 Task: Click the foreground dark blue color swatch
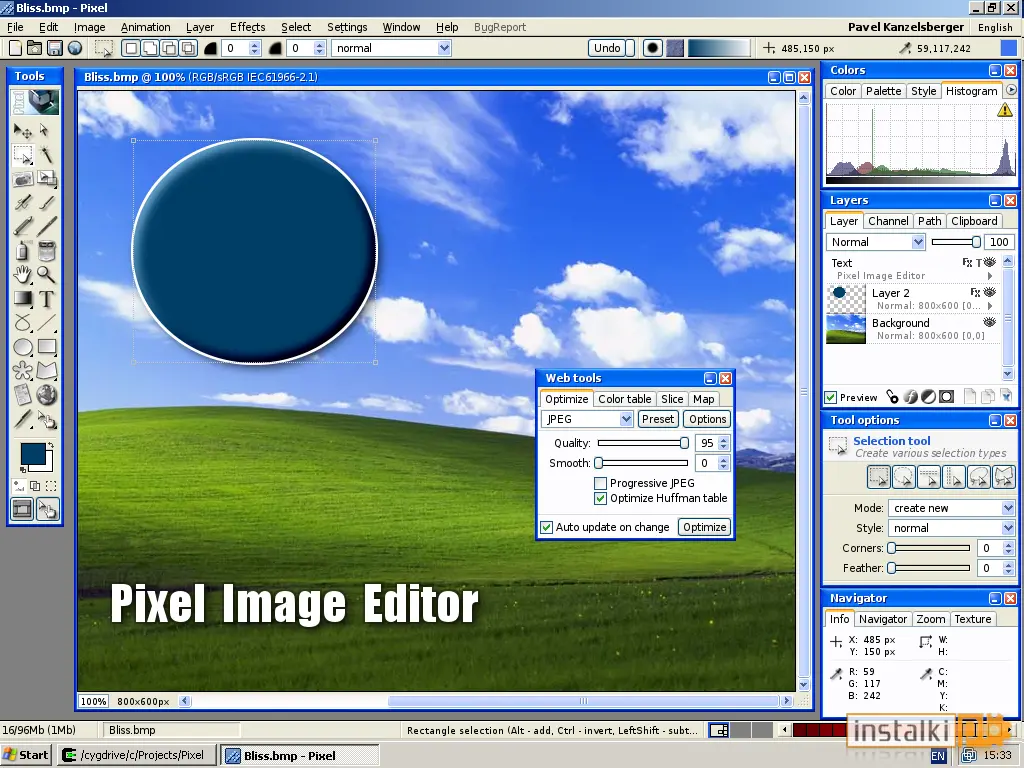(x=33, y=453)
